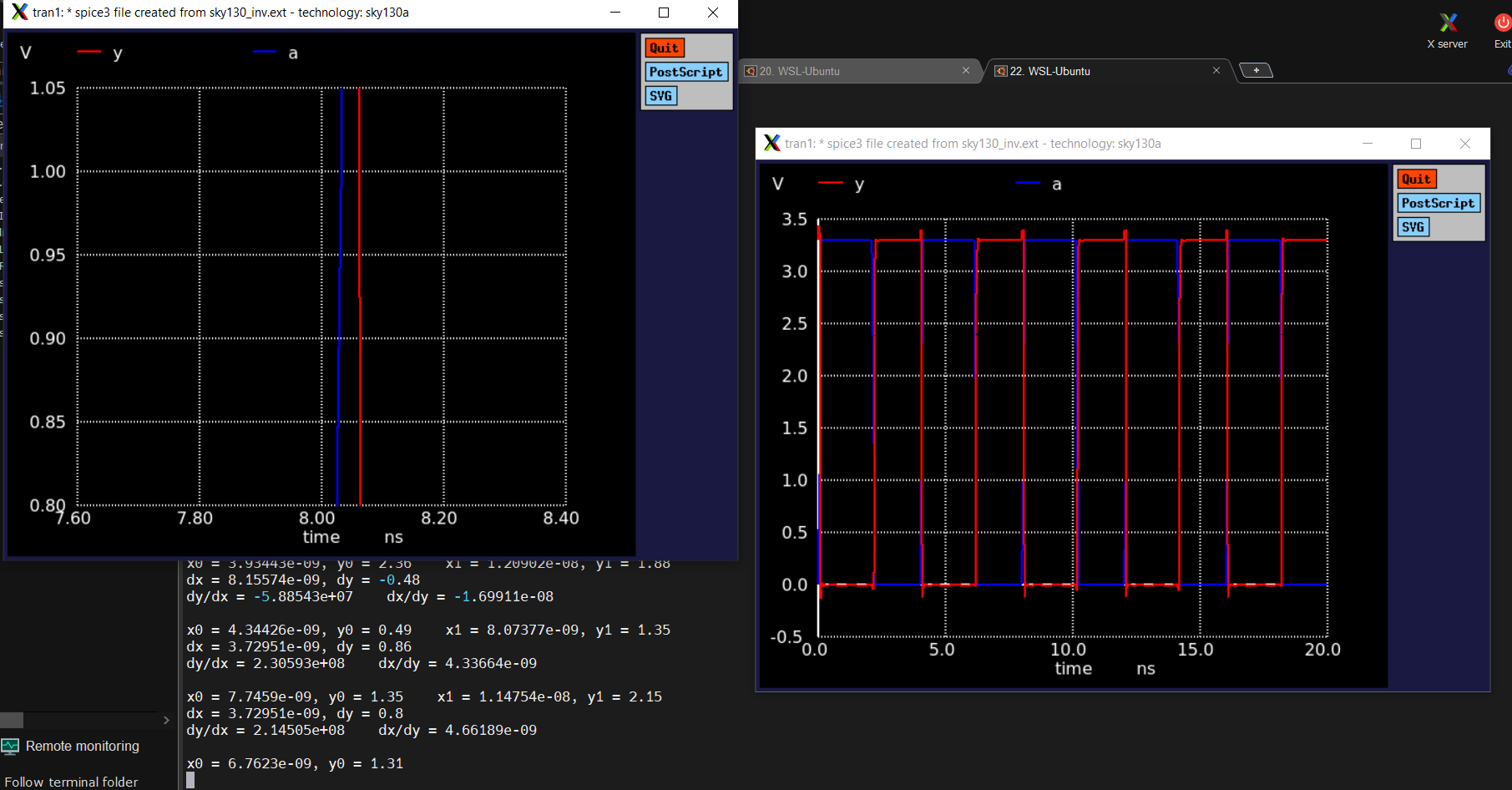
Task: Click the X logo in right plot title bar
Action: click(772, 143)
